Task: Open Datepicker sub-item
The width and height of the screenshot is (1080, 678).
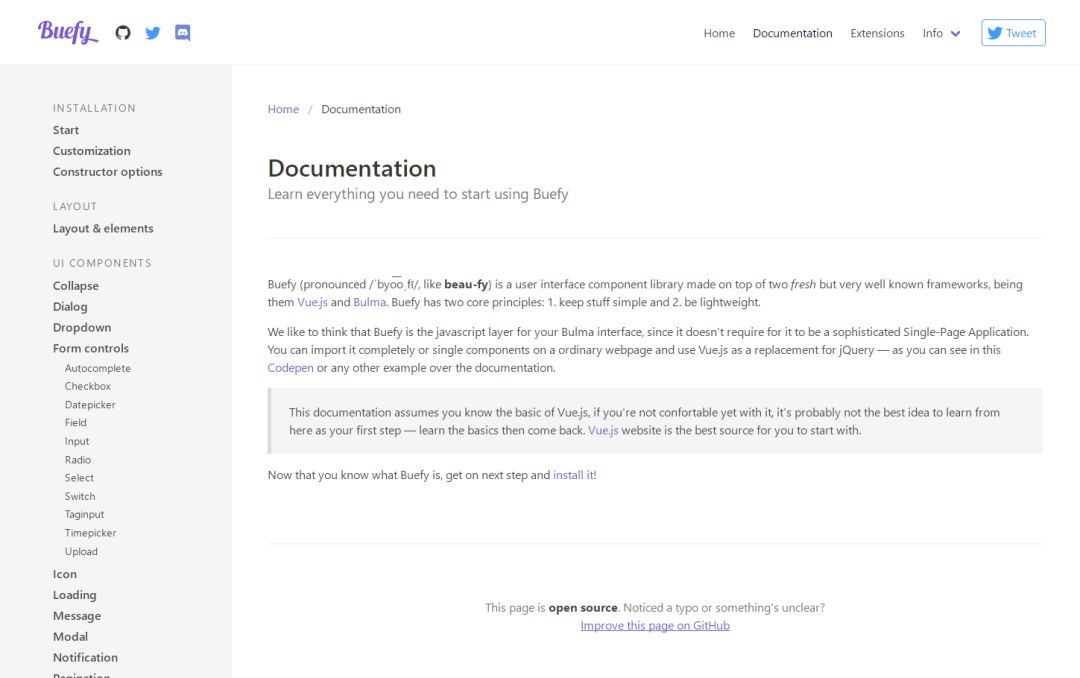Action: pos(90,404)
